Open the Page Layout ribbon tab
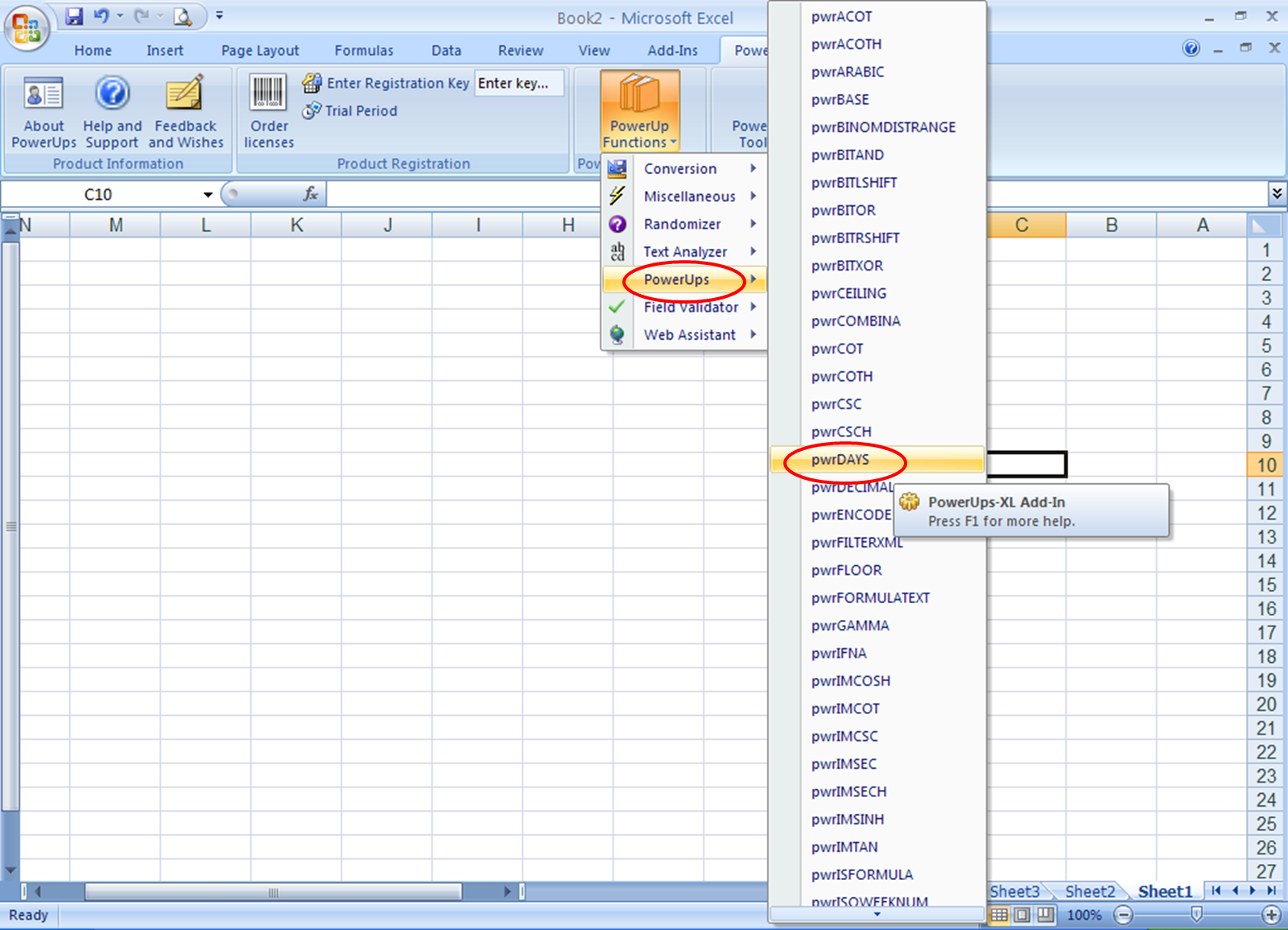The height and width of the screenshot is (930, 1288). (x=260, y=50)
